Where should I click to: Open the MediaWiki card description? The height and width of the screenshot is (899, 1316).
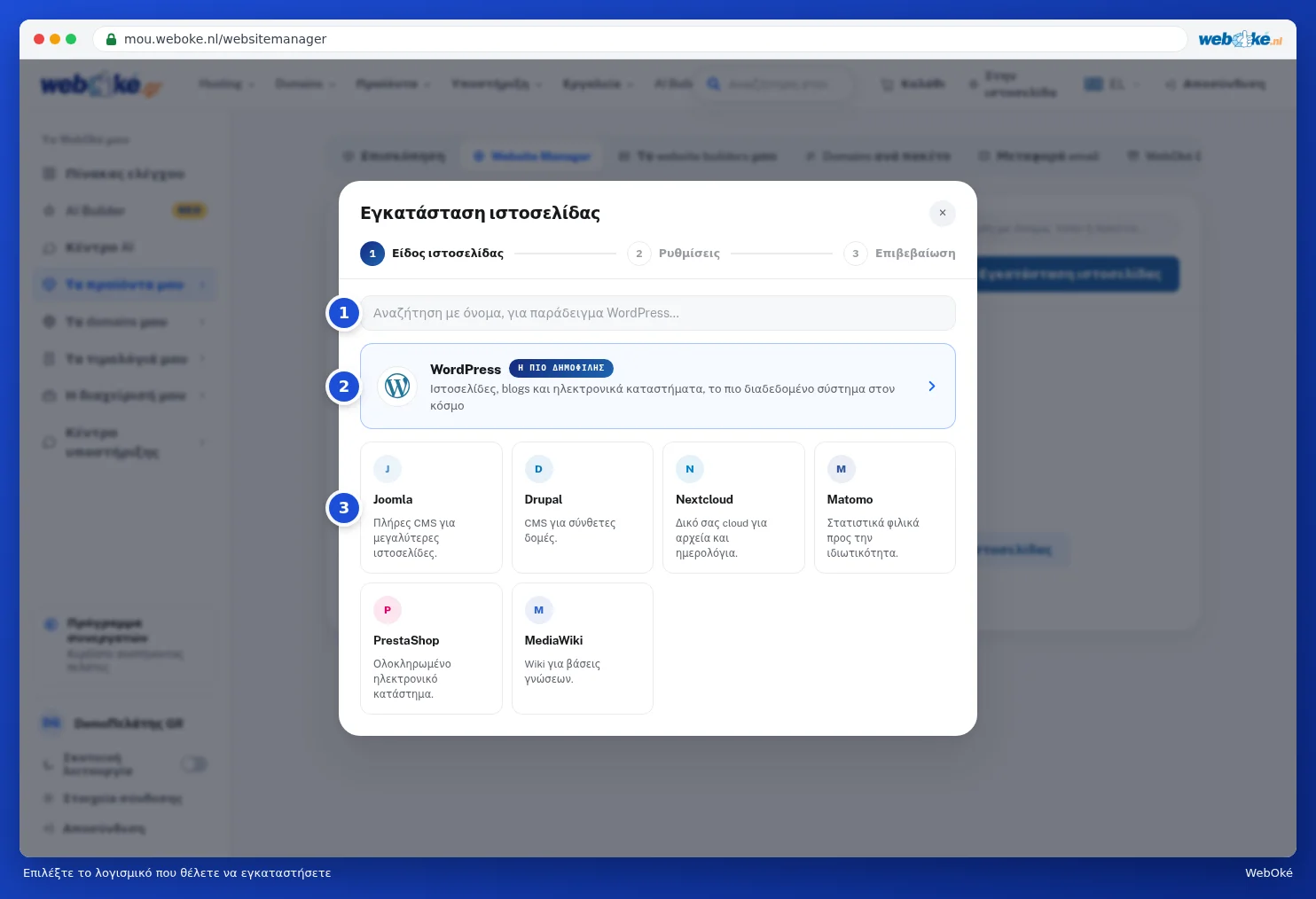pos(562,671)
